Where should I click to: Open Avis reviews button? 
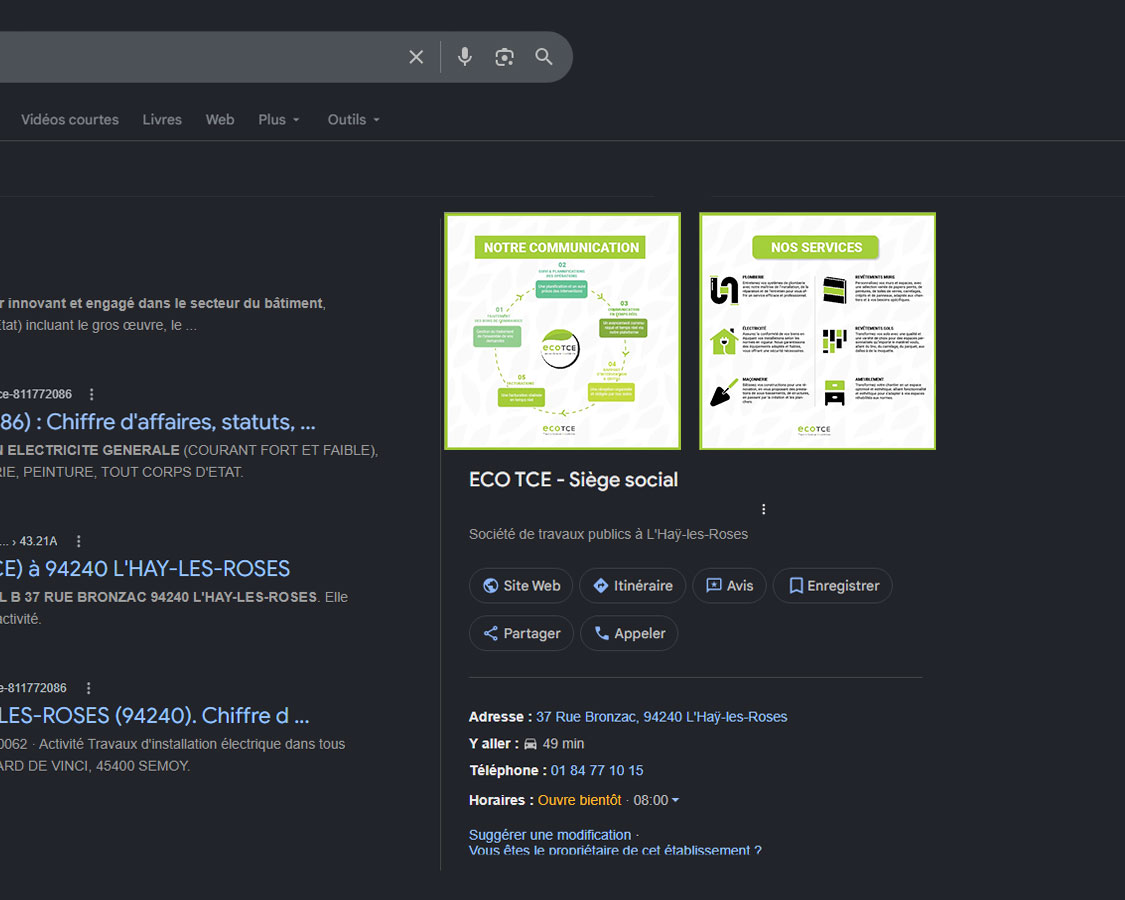tap(730, 586)
